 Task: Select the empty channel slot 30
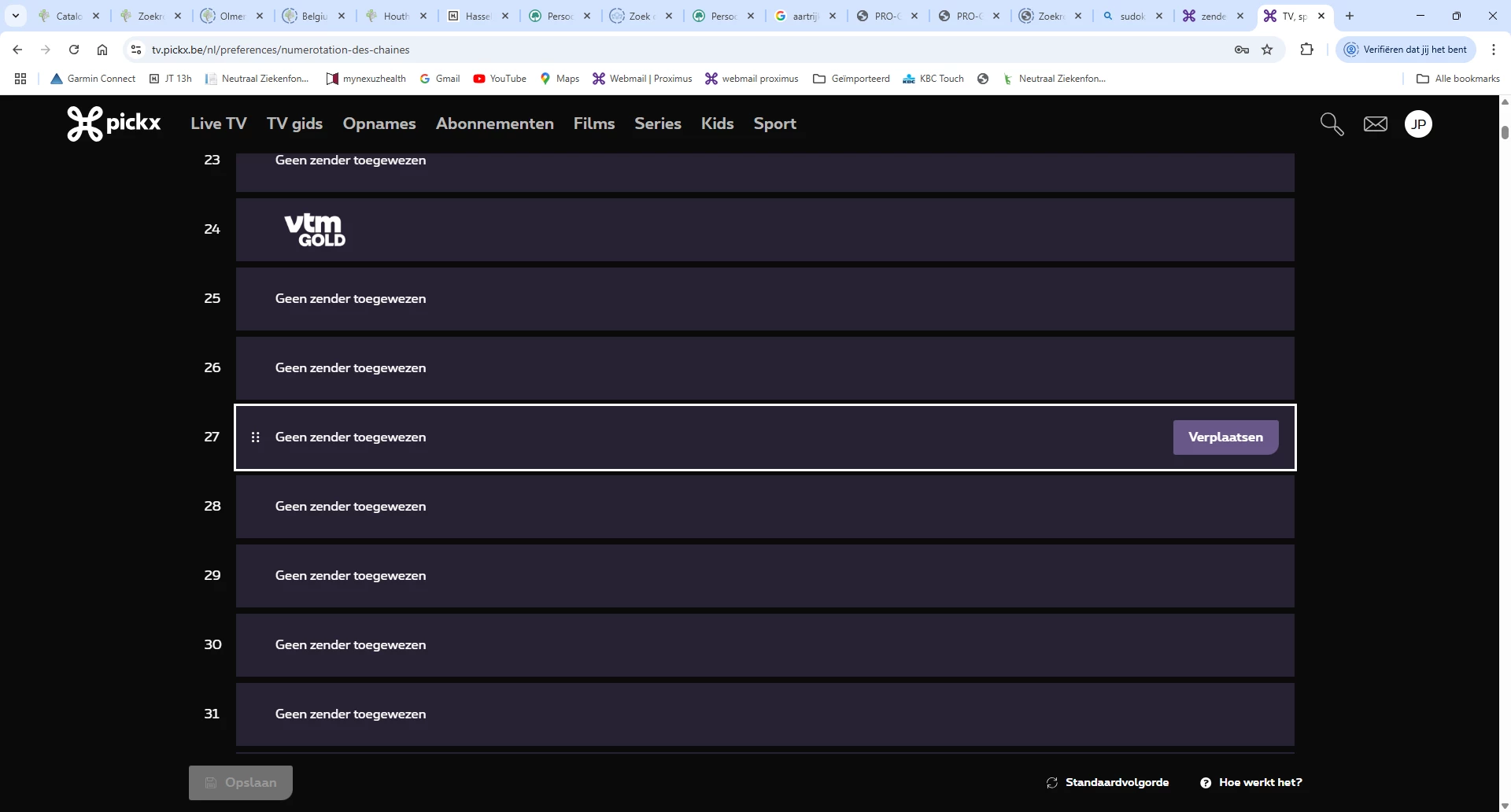coord(765,645)
